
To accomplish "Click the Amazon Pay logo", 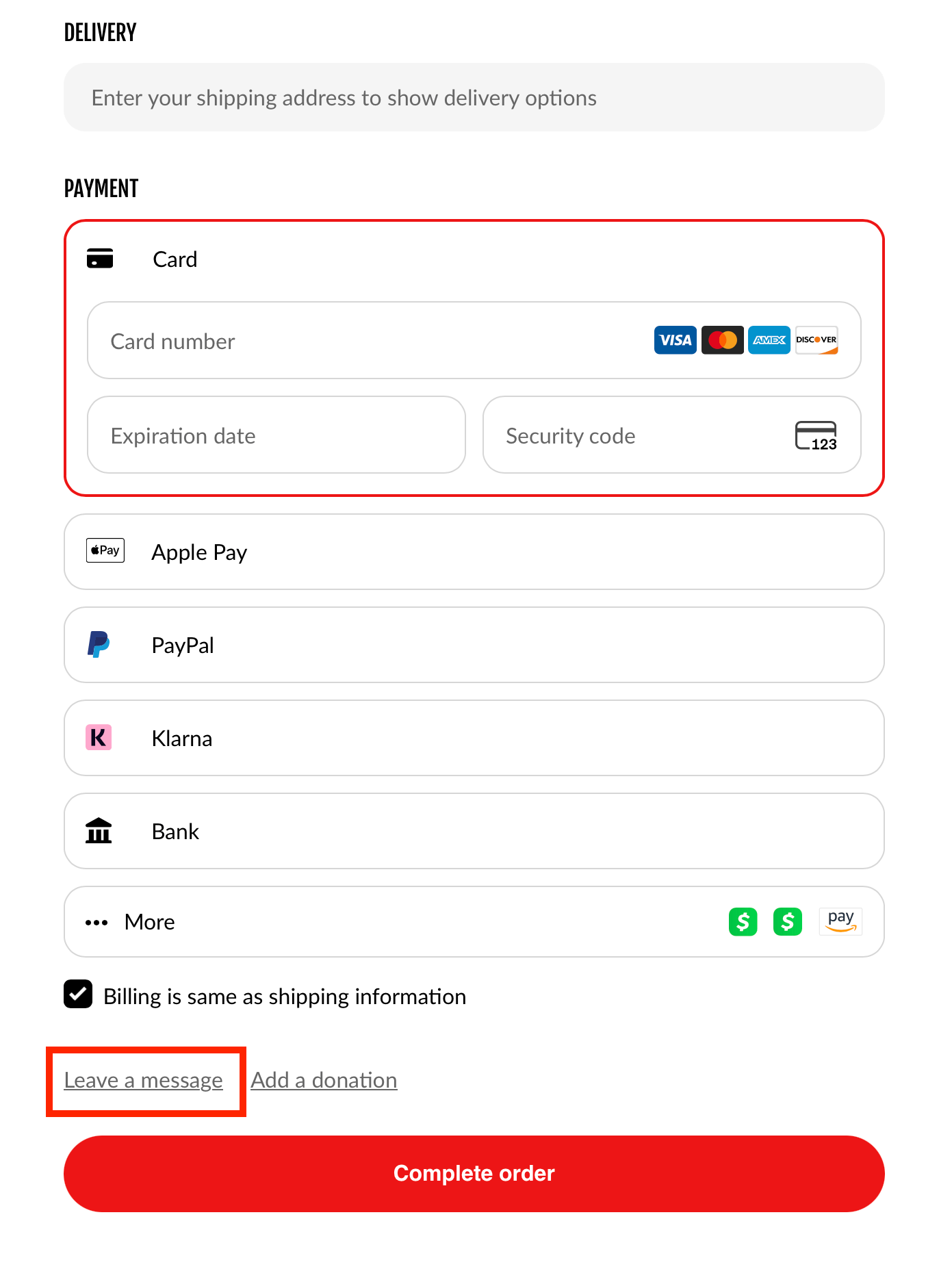I will click(x=840, y=921).
